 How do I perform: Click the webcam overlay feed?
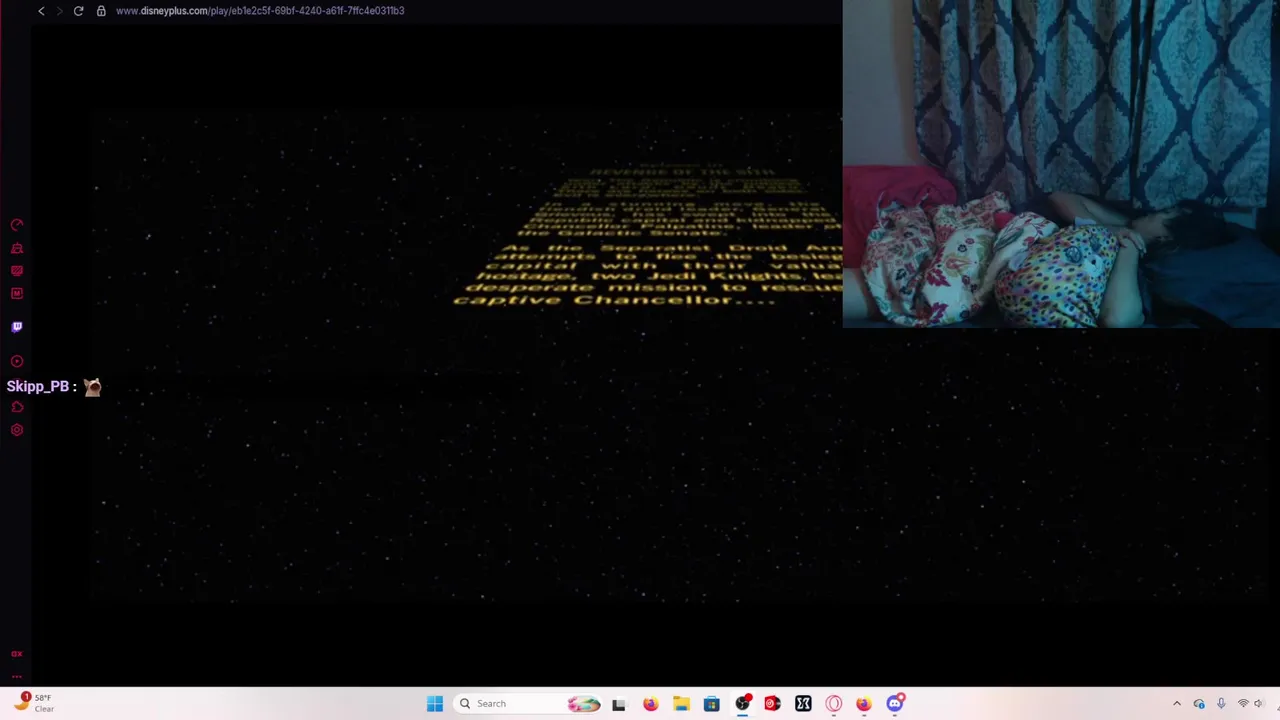click(1061, 164)
